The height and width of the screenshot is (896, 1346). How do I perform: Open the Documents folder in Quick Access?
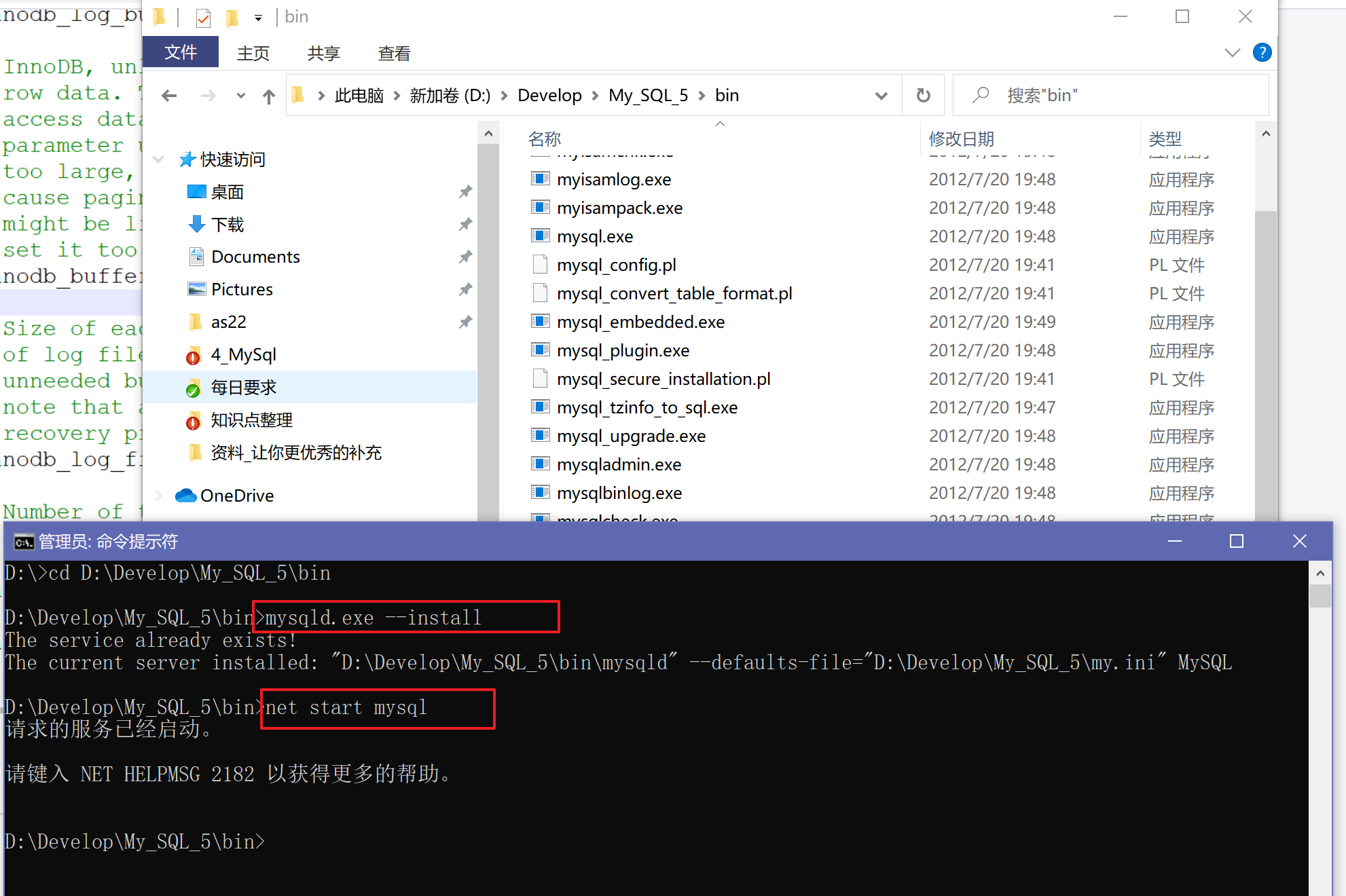pos(255,257)
